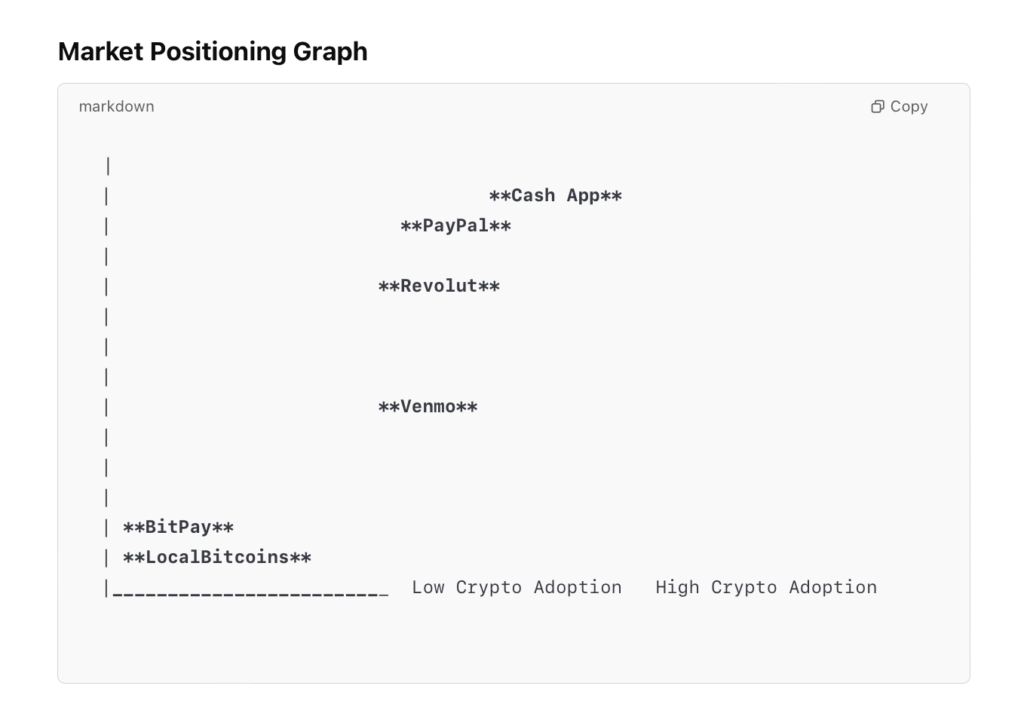The width and height of the screenshot is (1024, 710).
Task: Click the word Low on the axis
Action: [428, 587]
